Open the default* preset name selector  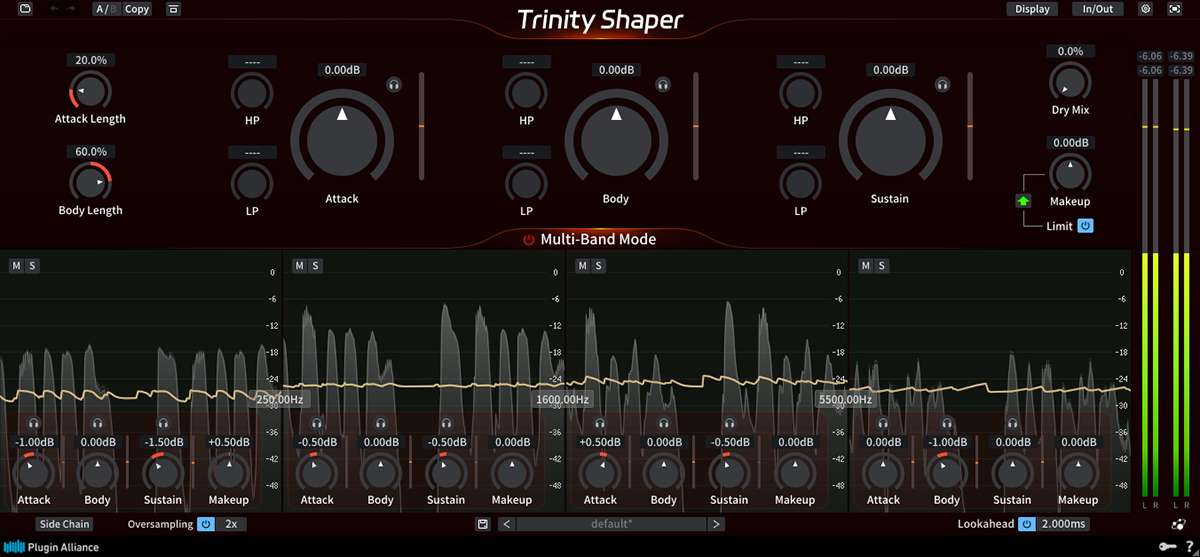pyautogui.click(x=612, y=524)
